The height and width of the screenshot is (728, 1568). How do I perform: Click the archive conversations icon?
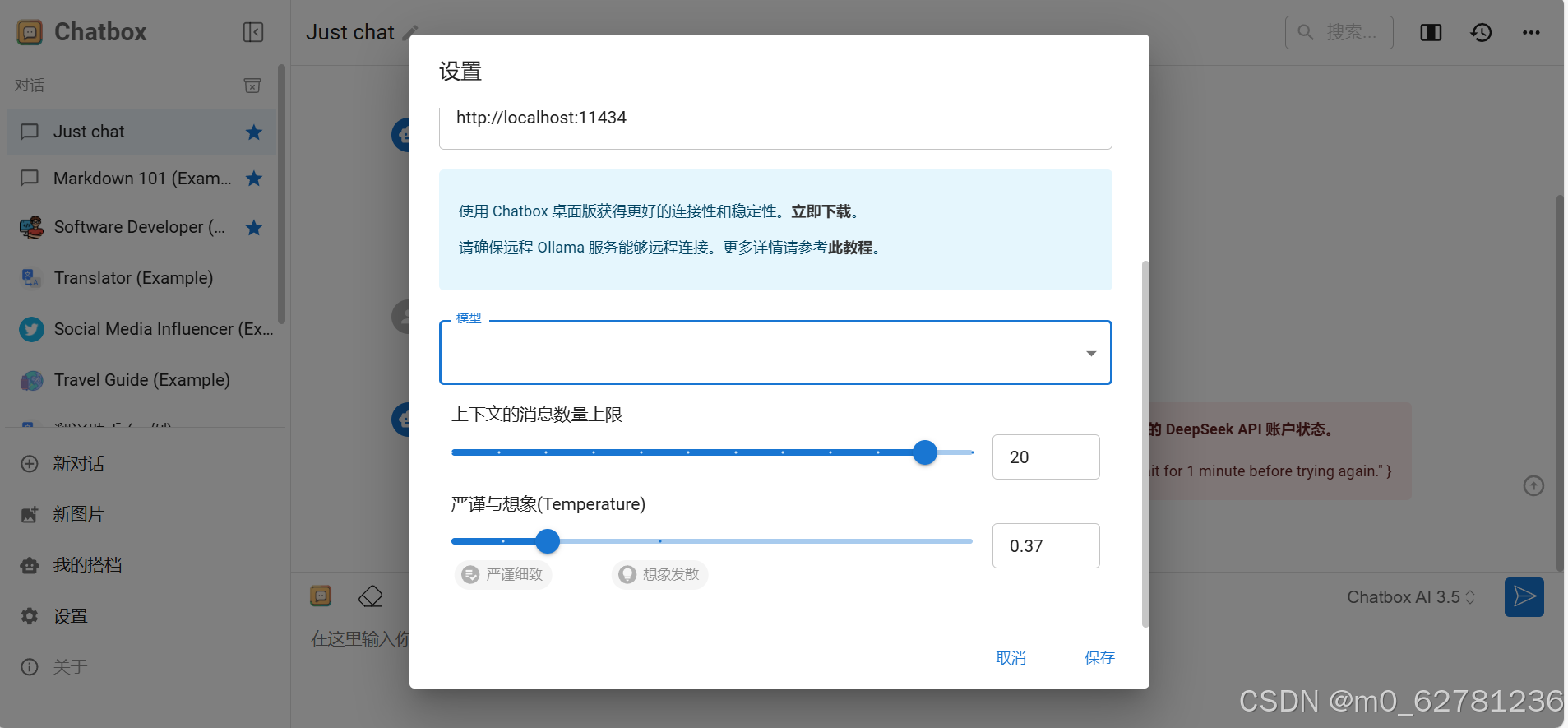coord(252,86)
